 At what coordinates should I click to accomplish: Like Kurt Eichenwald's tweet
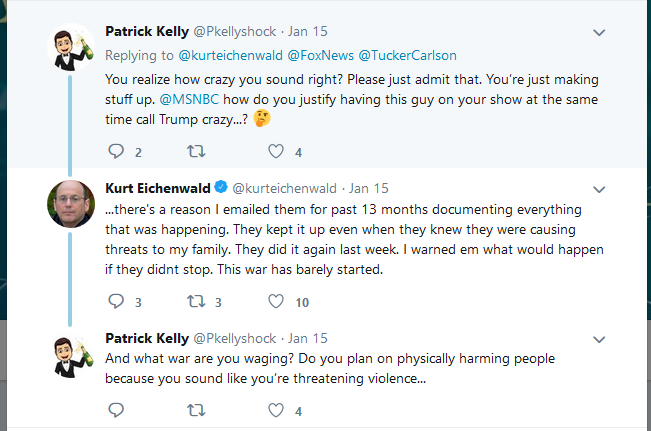point(276,301)
